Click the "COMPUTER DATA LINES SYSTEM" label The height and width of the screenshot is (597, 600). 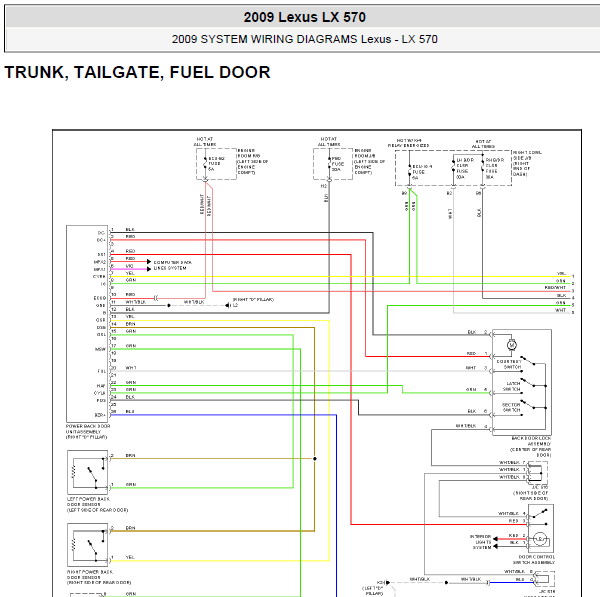click(173, 265)
